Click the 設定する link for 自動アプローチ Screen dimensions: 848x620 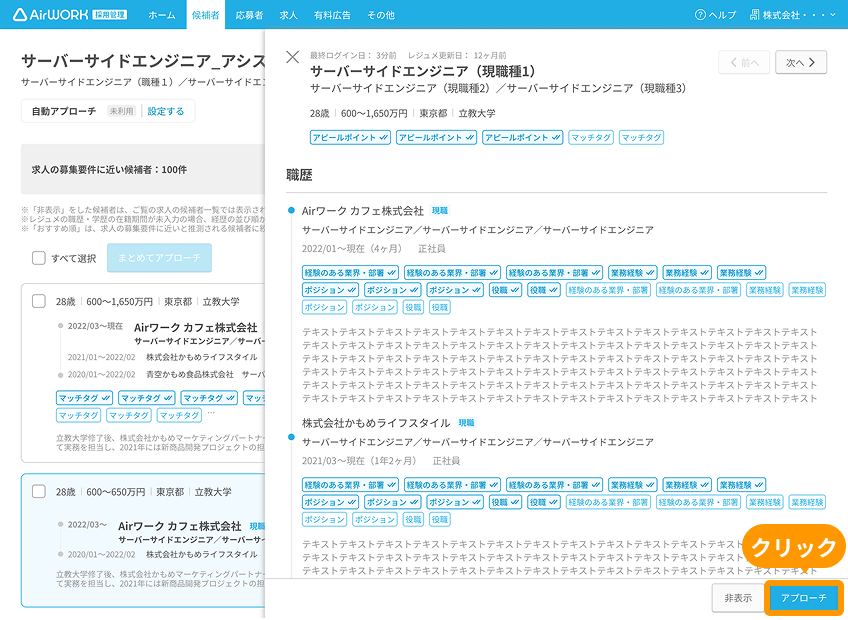click(165, 111)
